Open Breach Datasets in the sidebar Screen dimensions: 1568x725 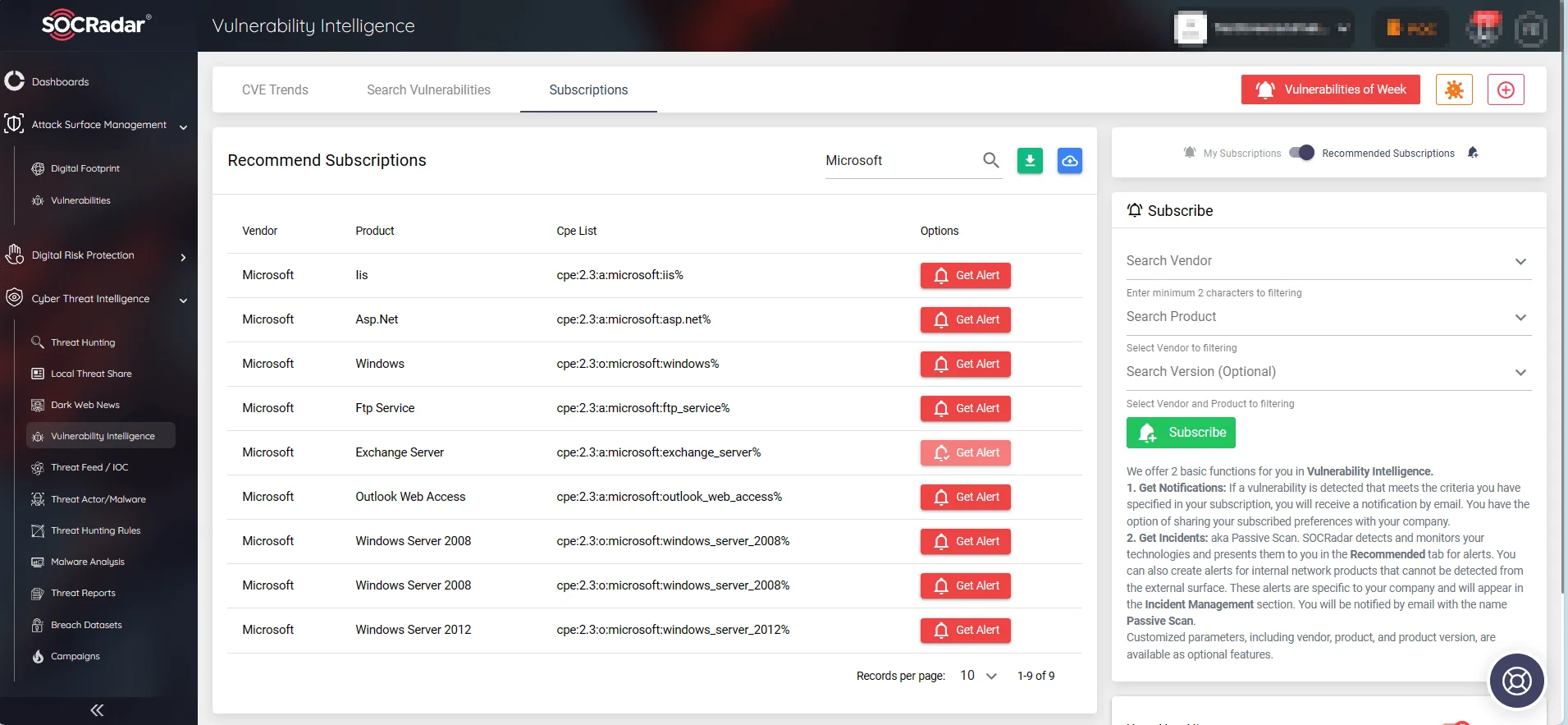[x=86, y=625]
